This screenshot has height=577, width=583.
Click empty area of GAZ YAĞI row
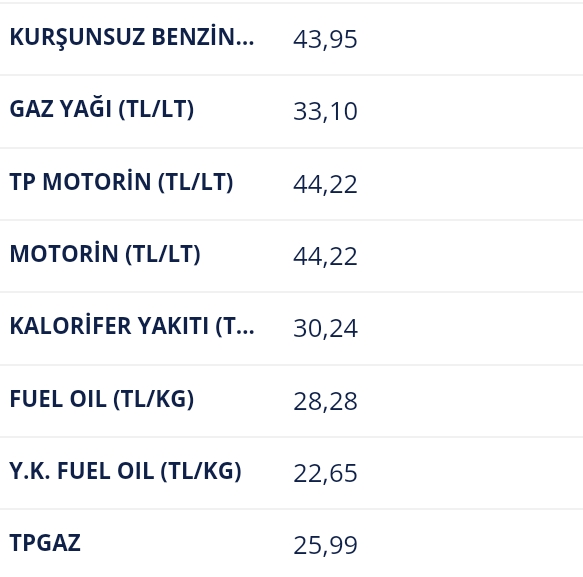click(468, 112)
